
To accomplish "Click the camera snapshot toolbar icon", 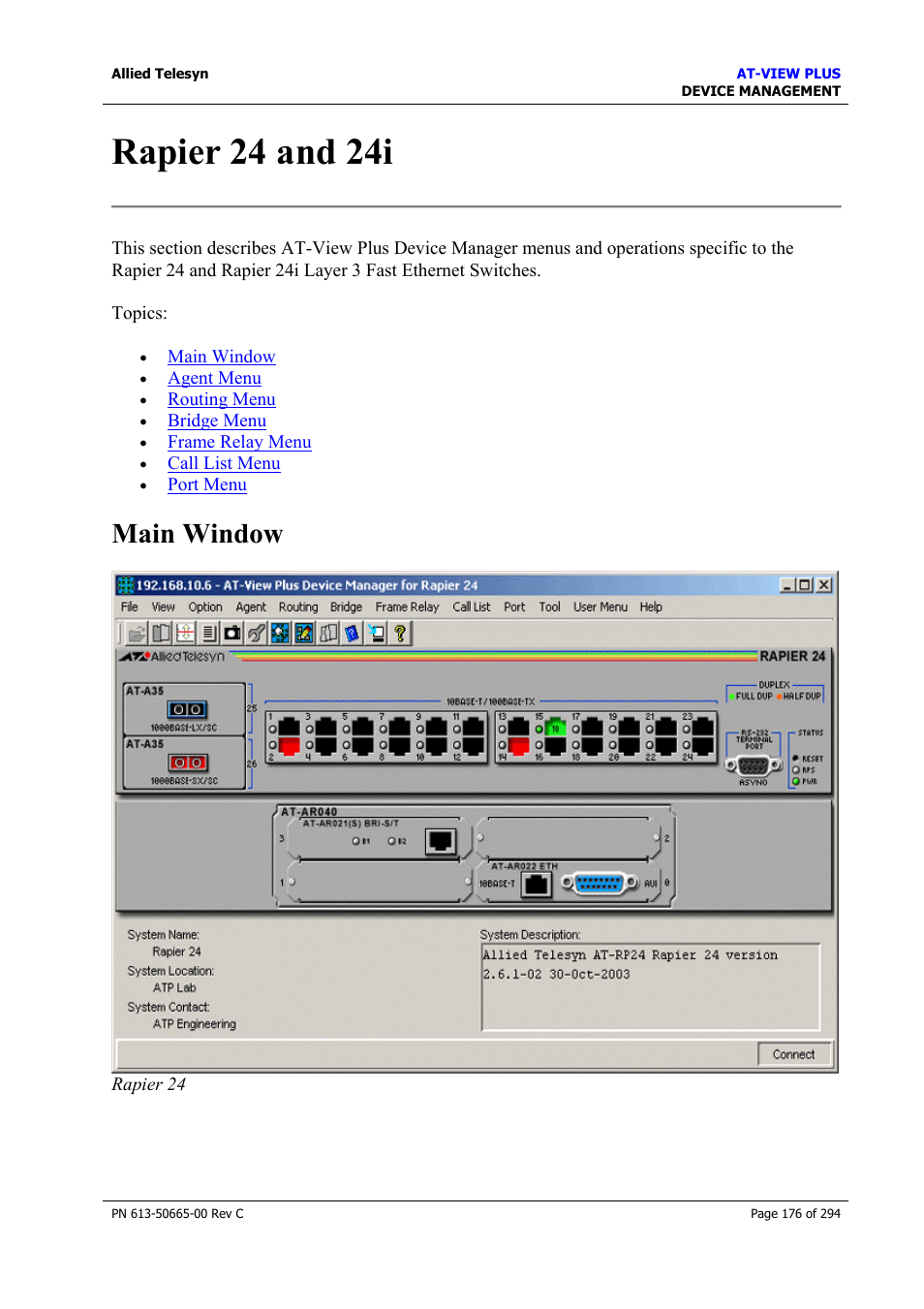I will click(x=232, y=634).
